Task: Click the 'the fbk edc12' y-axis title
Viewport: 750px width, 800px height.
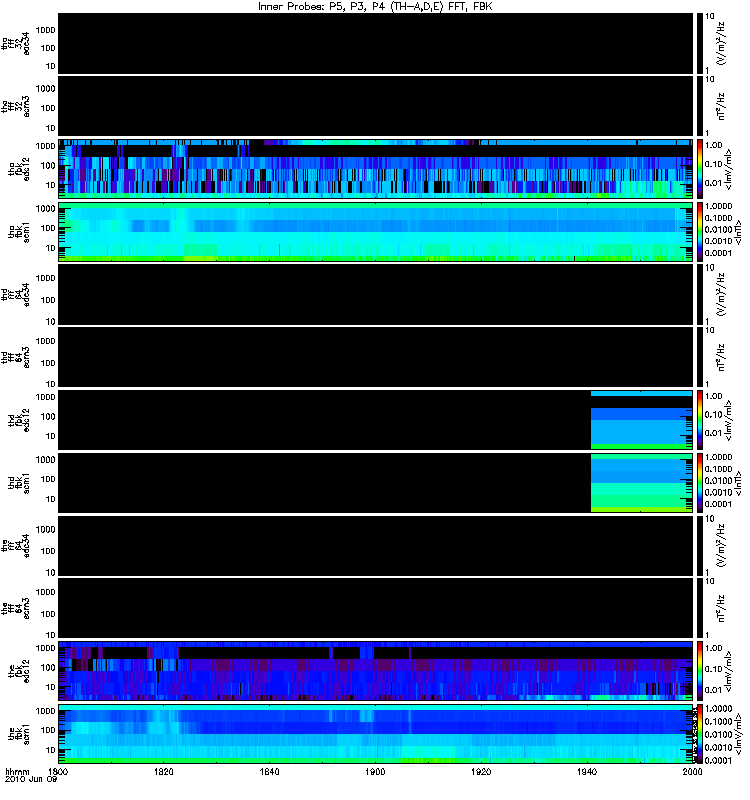Action: (19, 671)
